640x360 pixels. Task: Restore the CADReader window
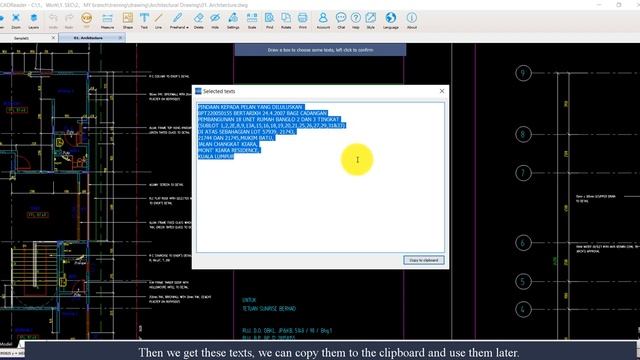tap(619, 5)
